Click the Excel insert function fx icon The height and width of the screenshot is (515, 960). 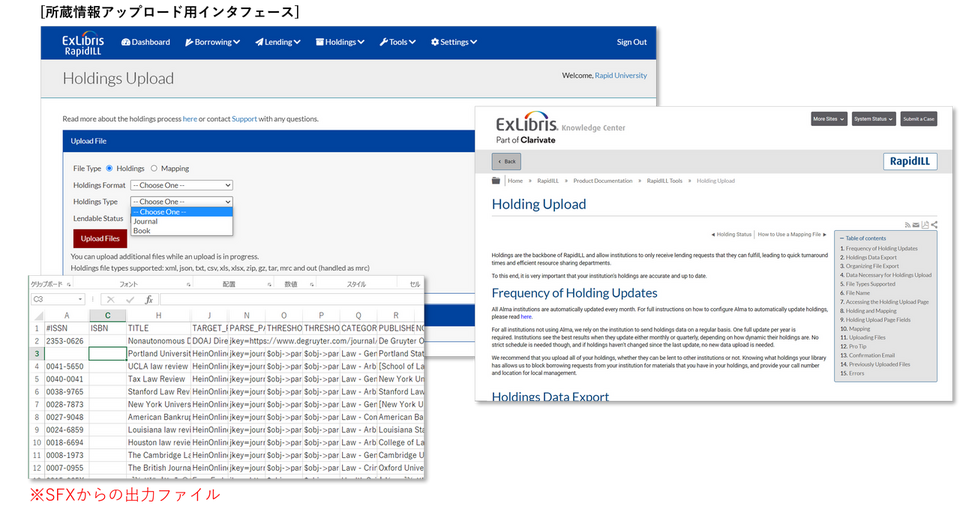pos(149,299)
